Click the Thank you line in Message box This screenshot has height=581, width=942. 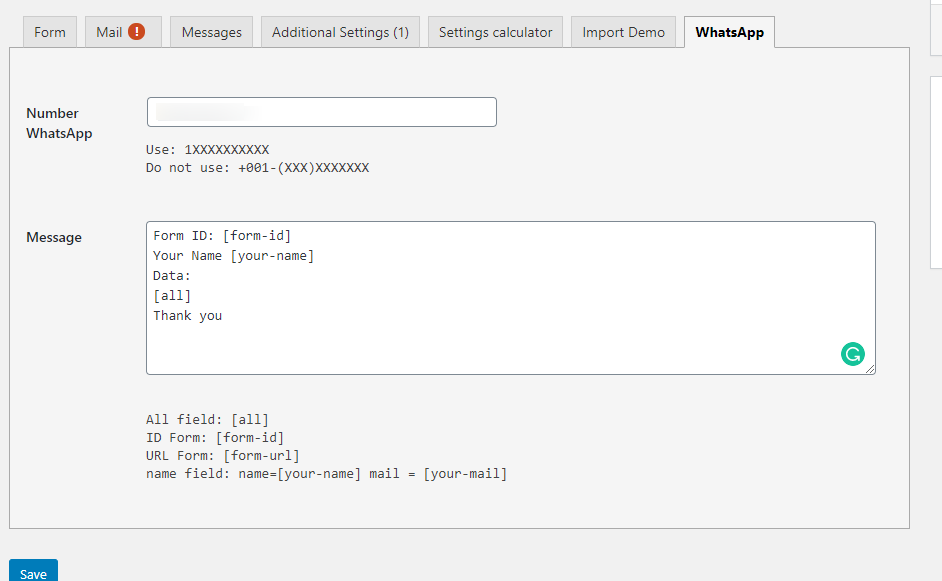(x=188, y=316)
